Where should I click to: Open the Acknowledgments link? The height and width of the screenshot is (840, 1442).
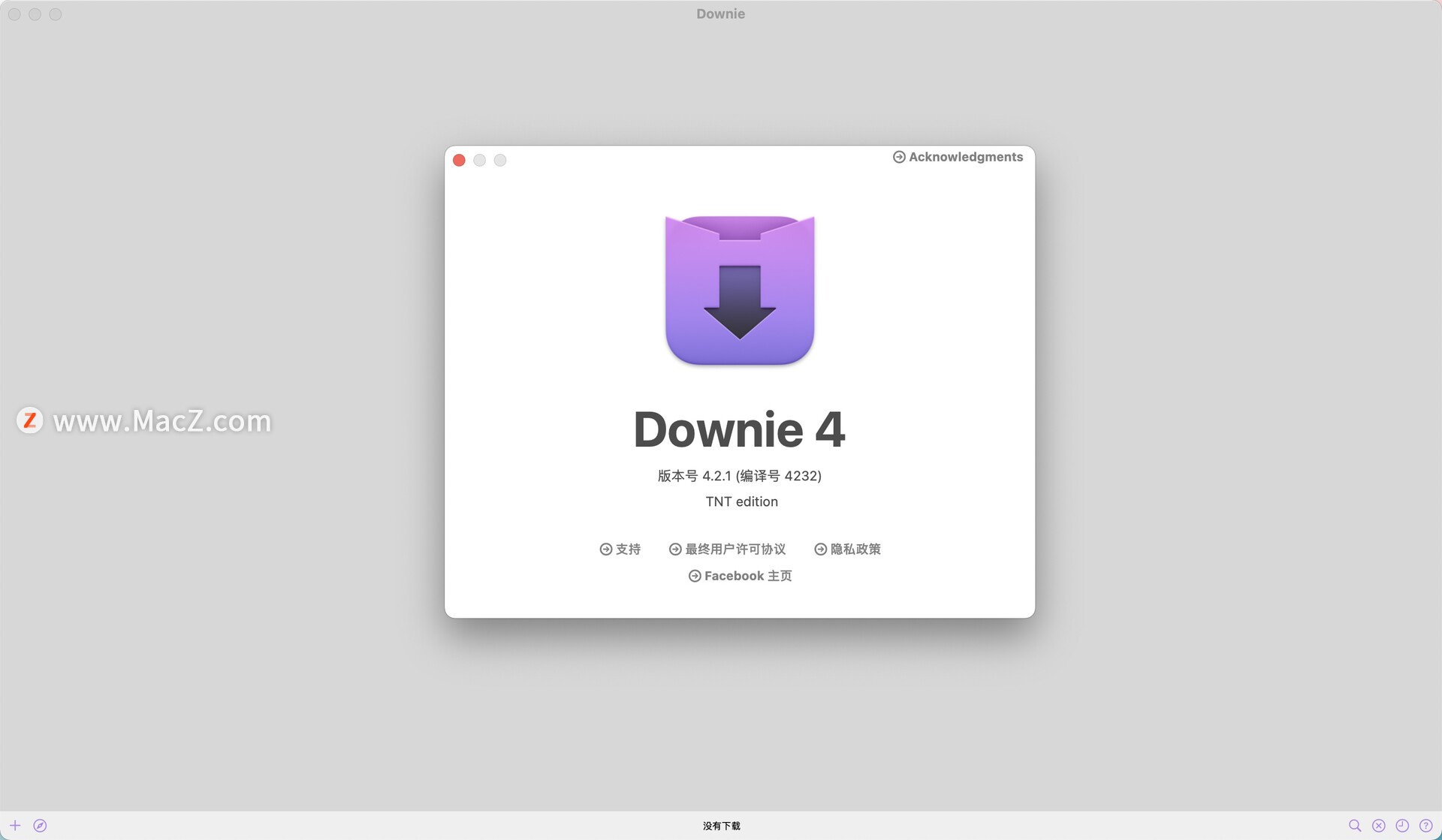click(x=965, y=157)
